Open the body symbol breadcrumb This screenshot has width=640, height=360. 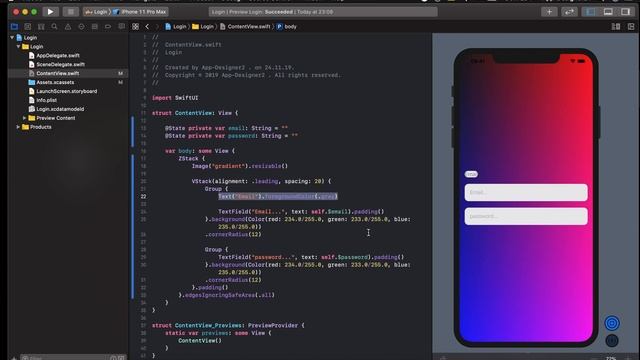click(287, 27)
